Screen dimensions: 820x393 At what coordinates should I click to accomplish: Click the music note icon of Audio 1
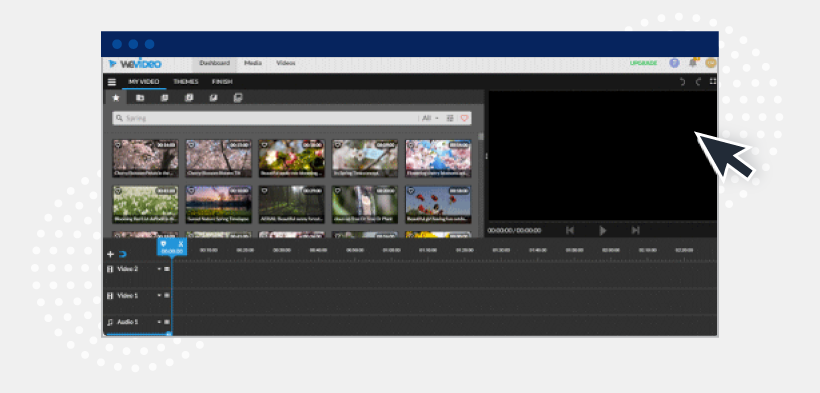click(x=110, y=322)
